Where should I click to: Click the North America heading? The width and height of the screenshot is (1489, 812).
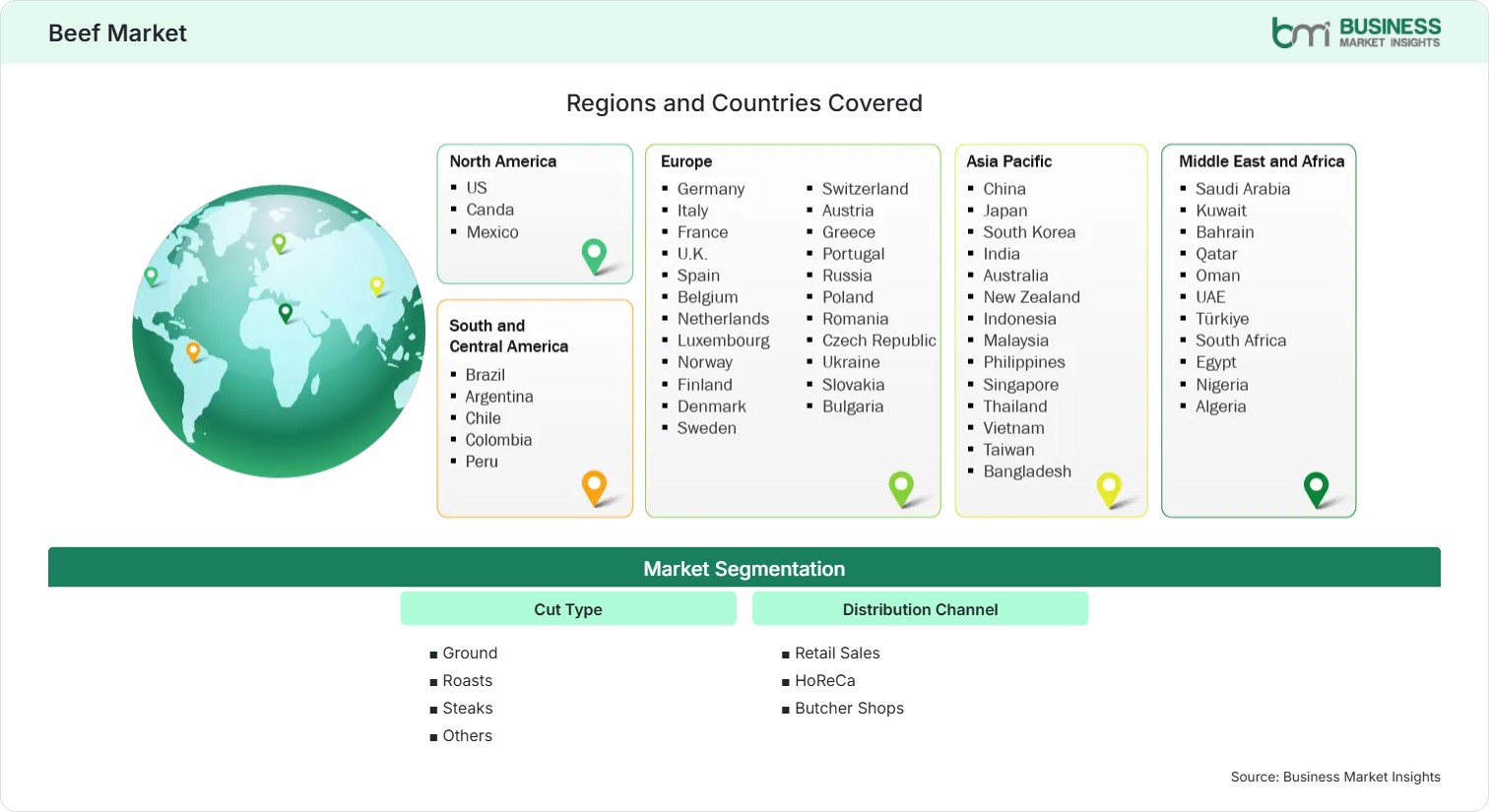tap(503, 161)
